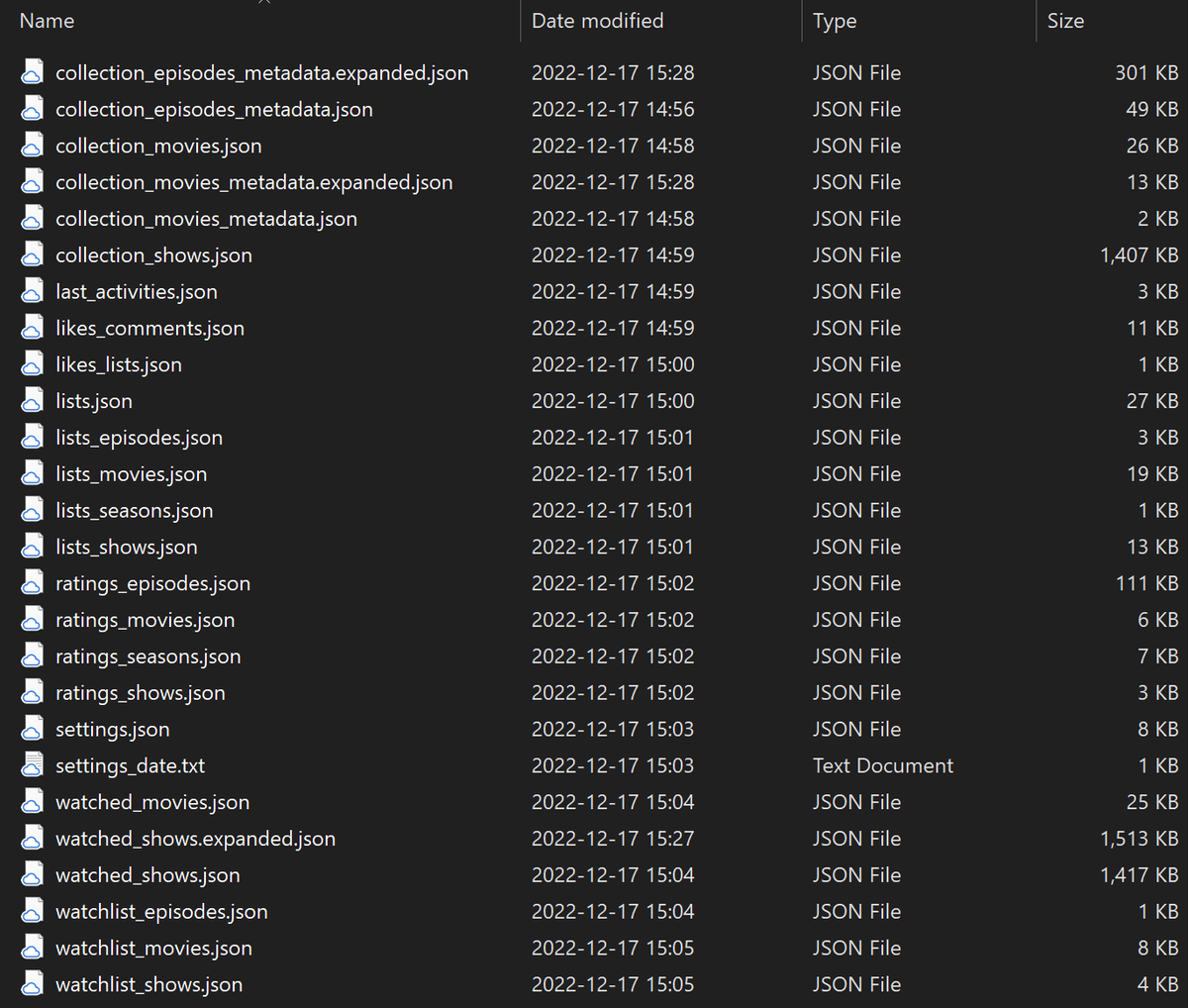
Task: Click the watched_shows.expanded.json file icon
Action: point(33,839)
